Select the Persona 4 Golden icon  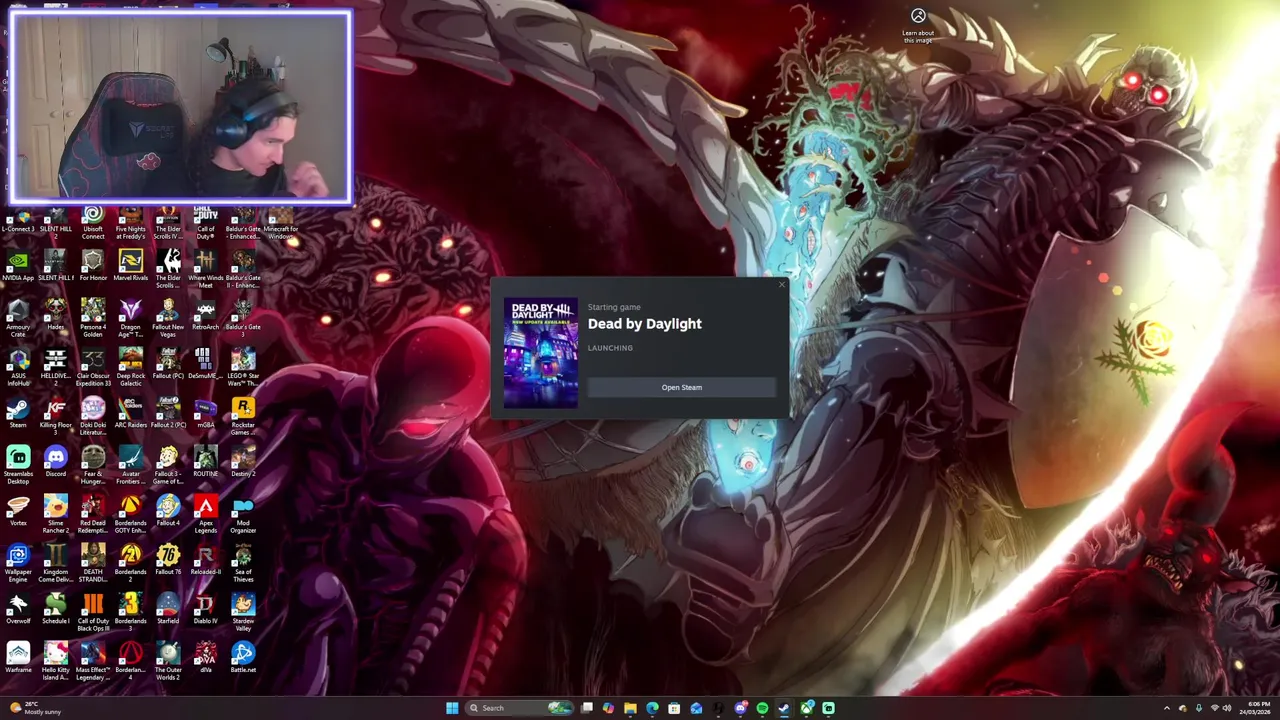(93, 319)
